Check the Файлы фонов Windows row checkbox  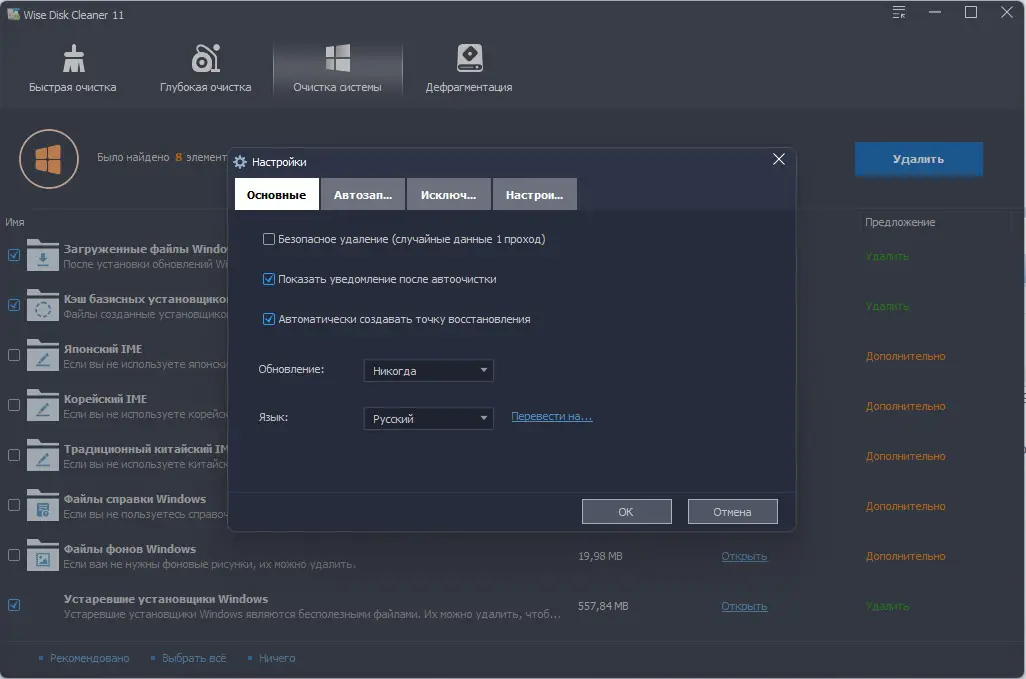(14, 555)
